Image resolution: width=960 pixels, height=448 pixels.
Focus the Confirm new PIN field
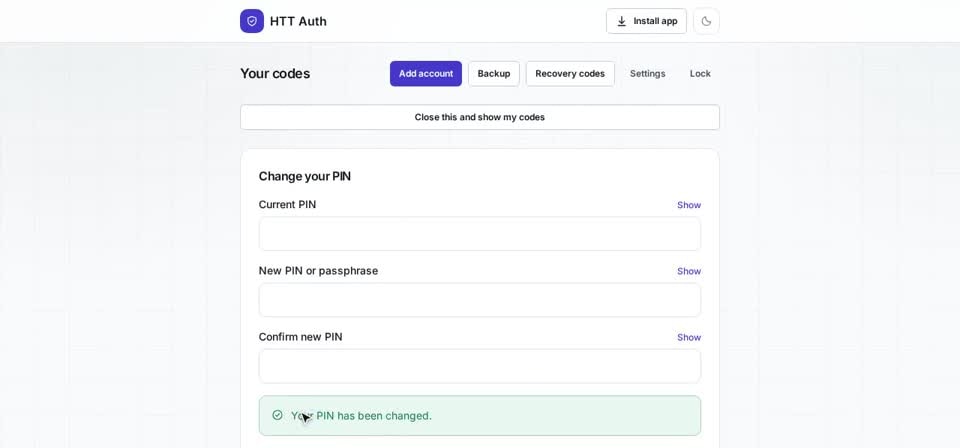click(479, 366)
